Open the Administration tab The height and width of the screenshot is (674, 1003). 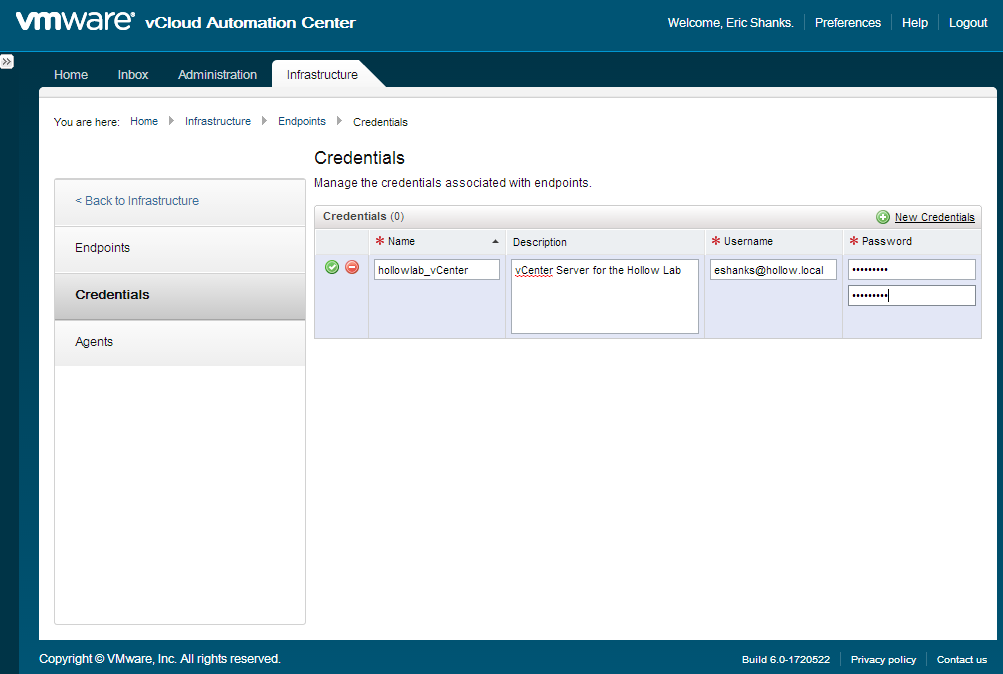click(217, 75)
